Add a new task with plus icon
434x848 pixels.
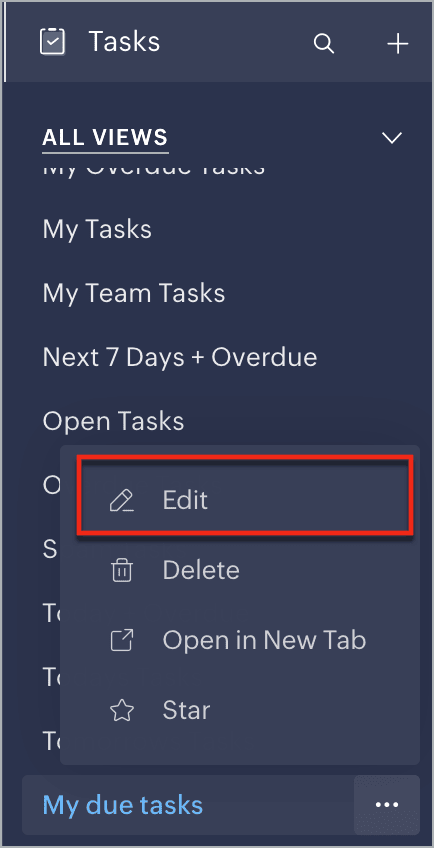(398, 43)
